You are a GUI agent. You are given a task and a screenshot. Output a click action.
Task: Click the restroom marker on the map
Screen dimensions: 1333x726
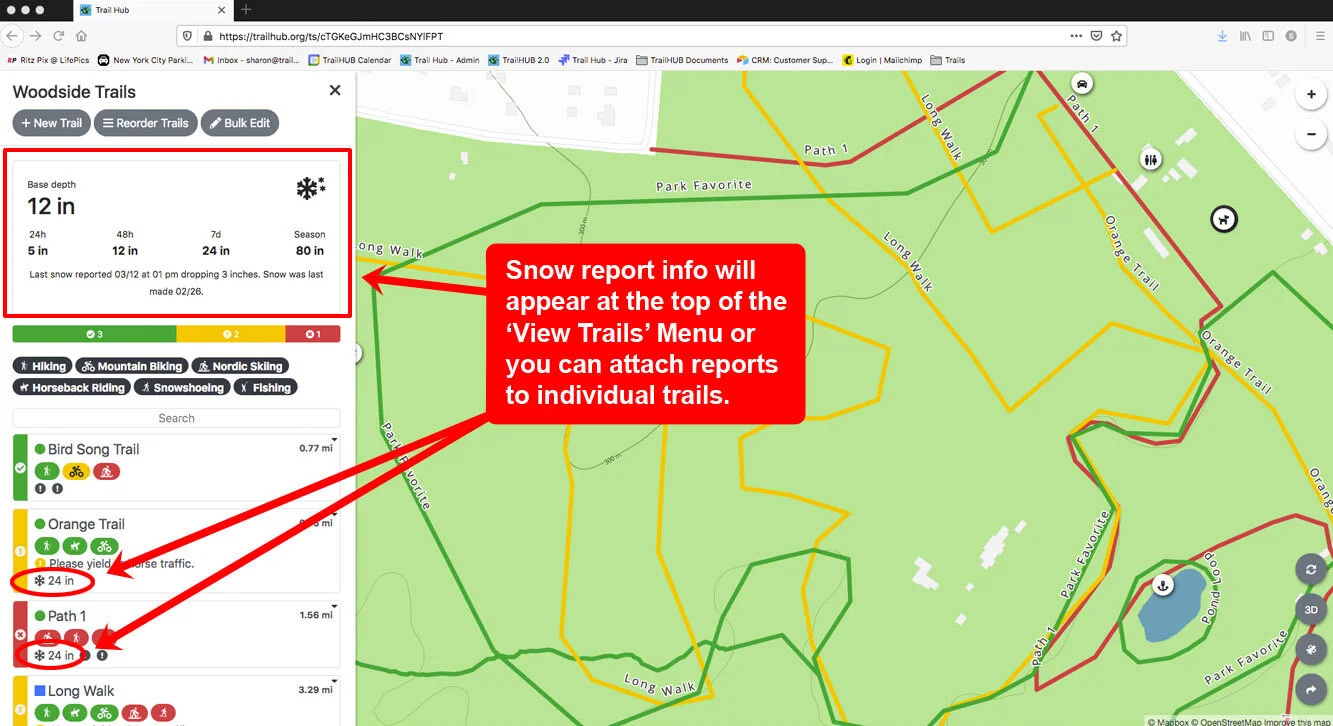click(1151, 159)
